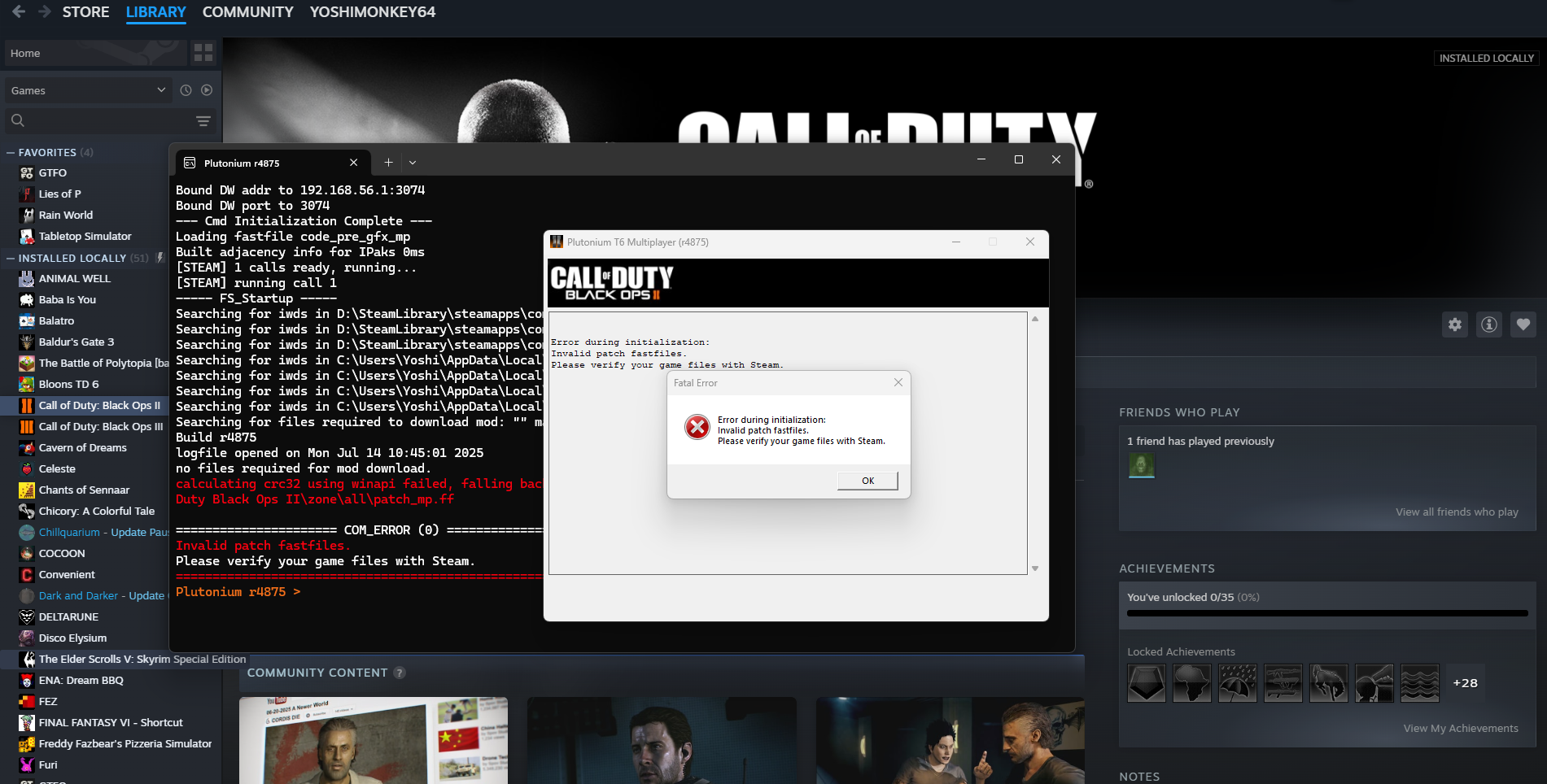Viewport: 1547px width, 784px height.
Task: Collapse the FAVORITES category
Action: coord(11,152)
